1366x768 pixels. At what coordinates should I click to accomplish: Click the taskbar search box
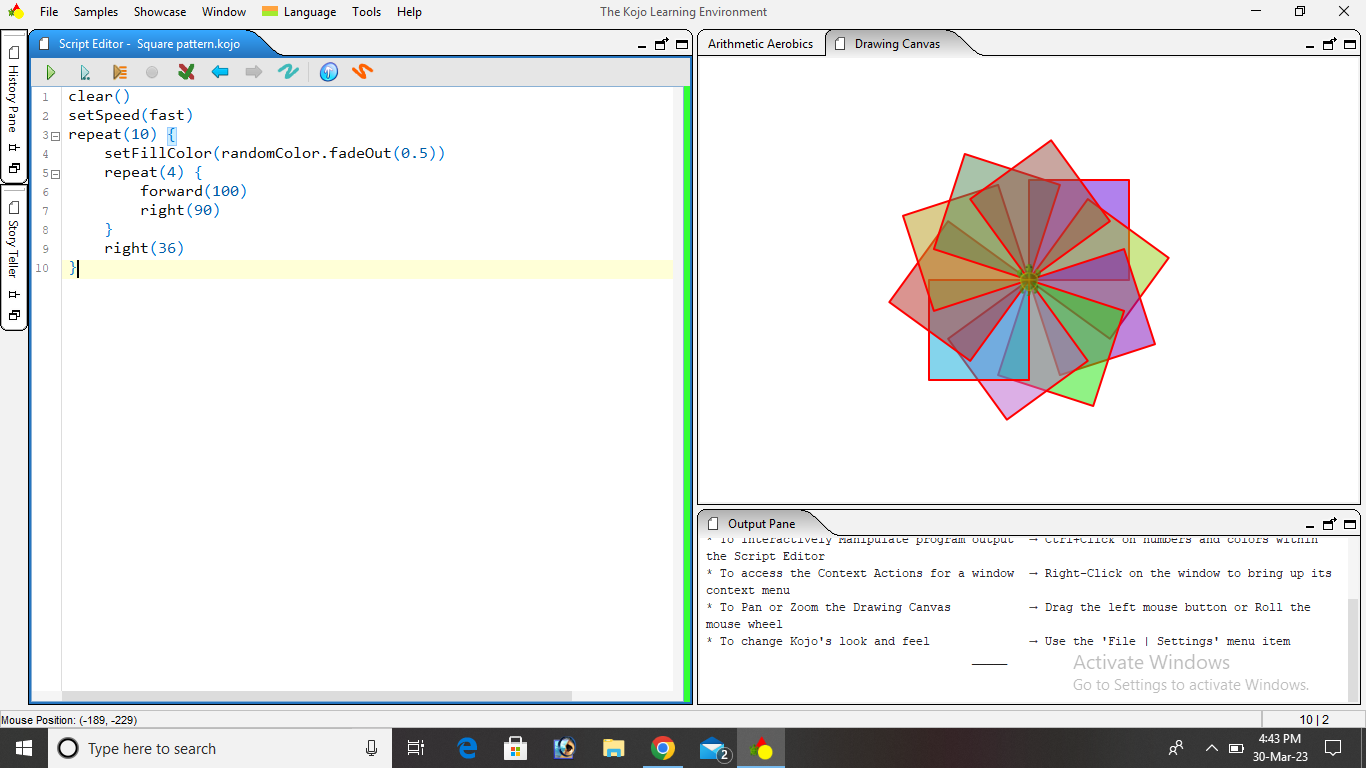click(222, 748)
